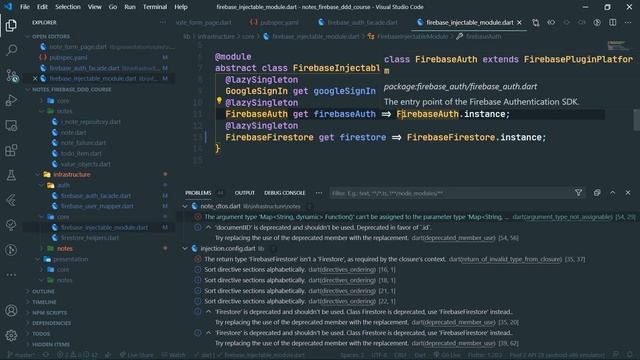Collapse note_dtos.dart problems group
The height and width of the screenshot is (360, 640).
click(185, 206)
